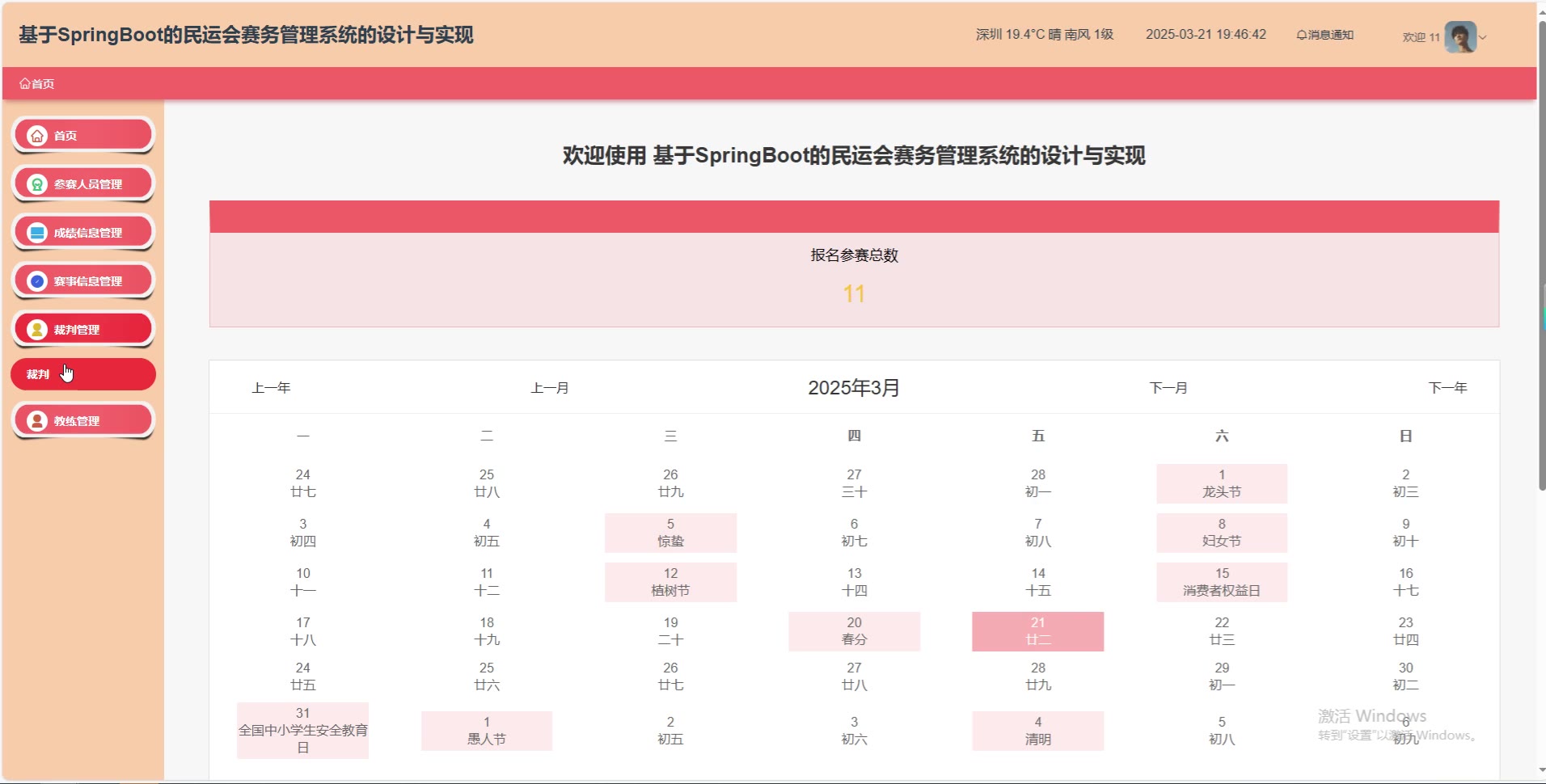Select calendar date 12 植树节
1546x784 pixels.
click(x=670, y=582)
